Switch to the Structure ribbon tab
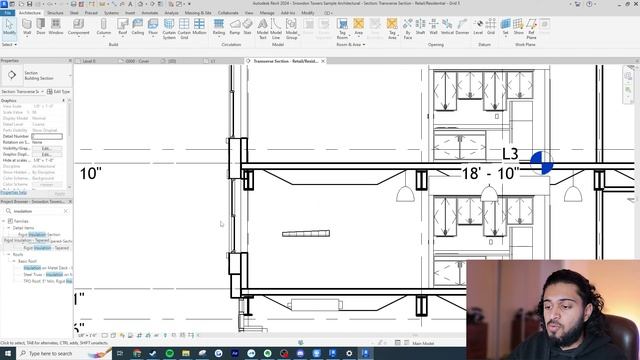Viewport: 640px width, 360px height. (55, 13)
